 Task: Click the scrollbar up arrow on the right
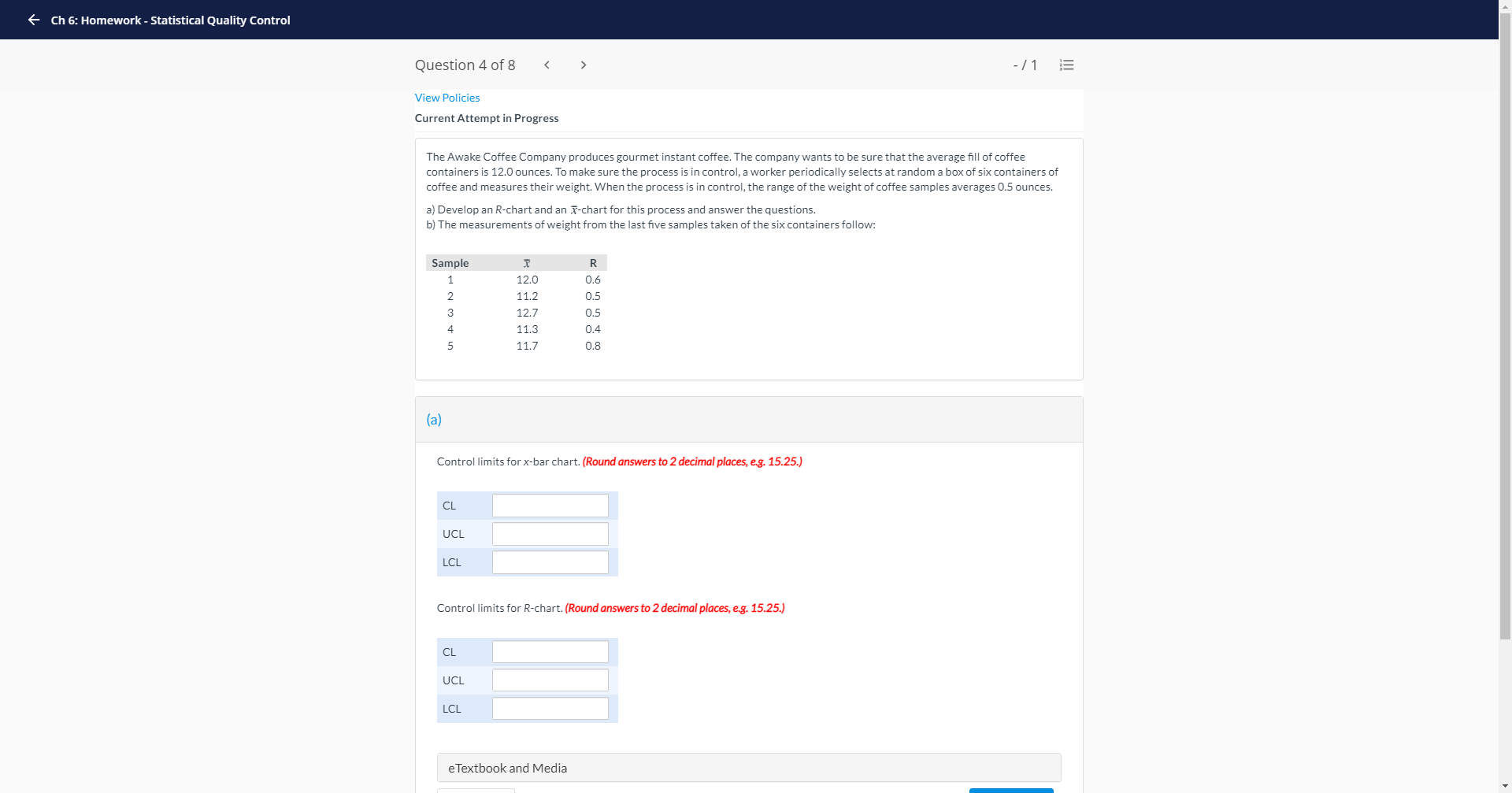(1505, 6)
